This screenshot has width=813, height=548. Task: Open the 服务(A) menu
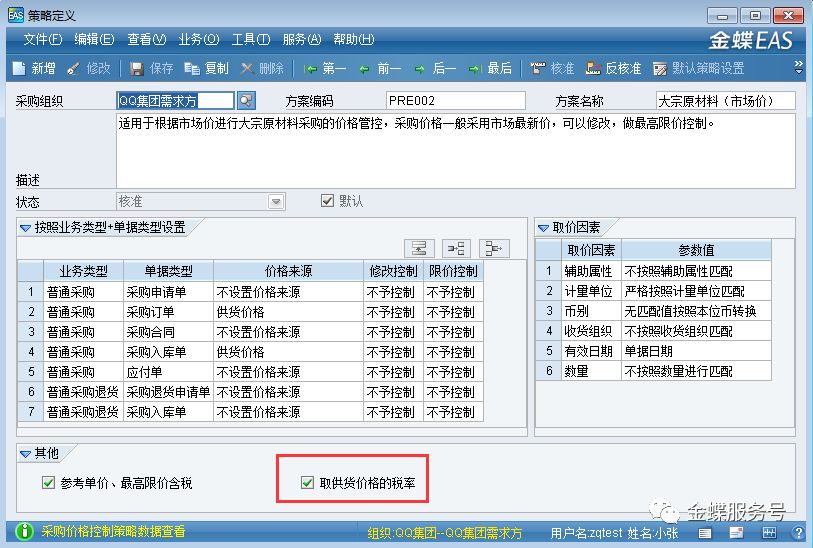pos(302,39)
